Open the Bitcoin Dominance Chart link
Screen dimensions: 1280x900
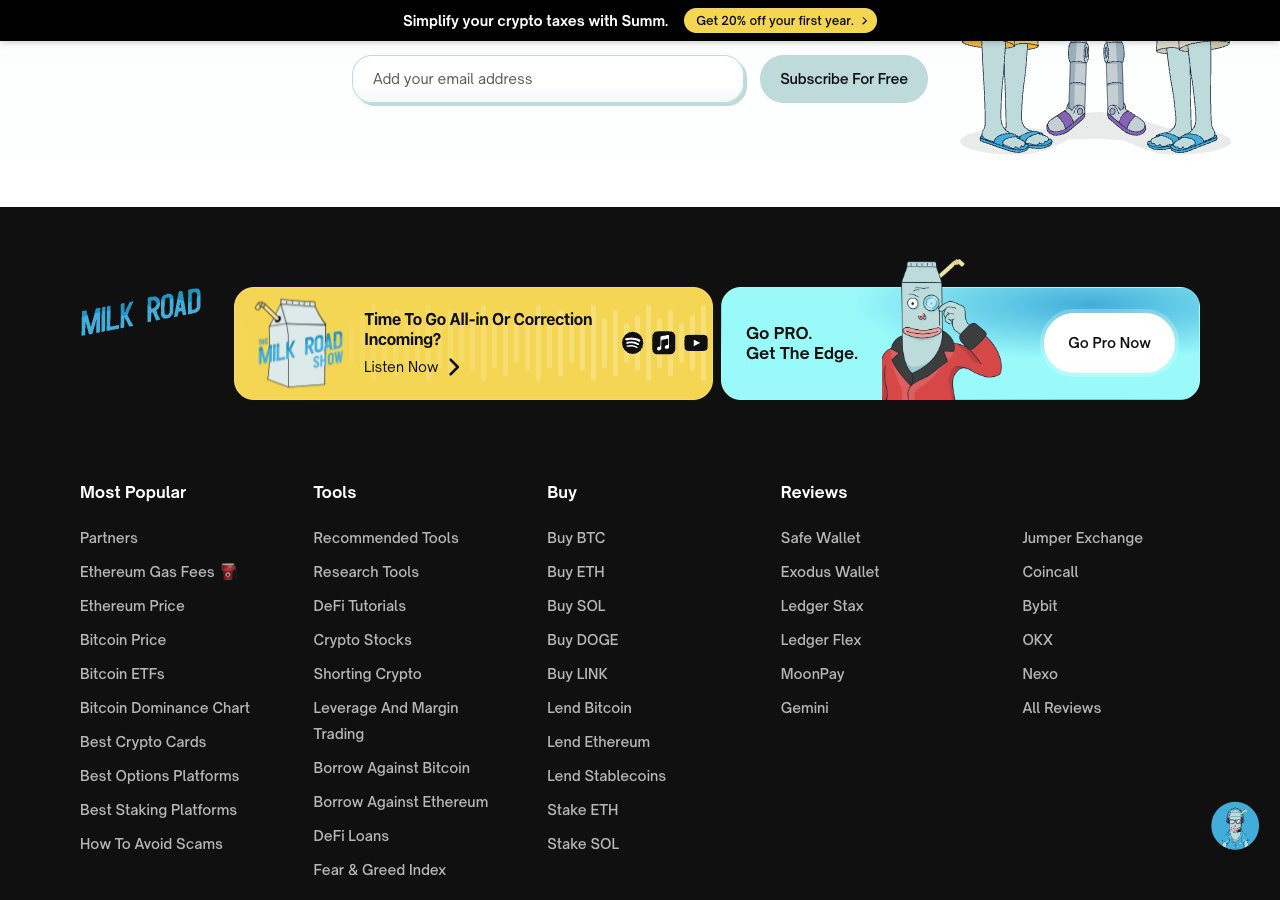tap(165, 708)
